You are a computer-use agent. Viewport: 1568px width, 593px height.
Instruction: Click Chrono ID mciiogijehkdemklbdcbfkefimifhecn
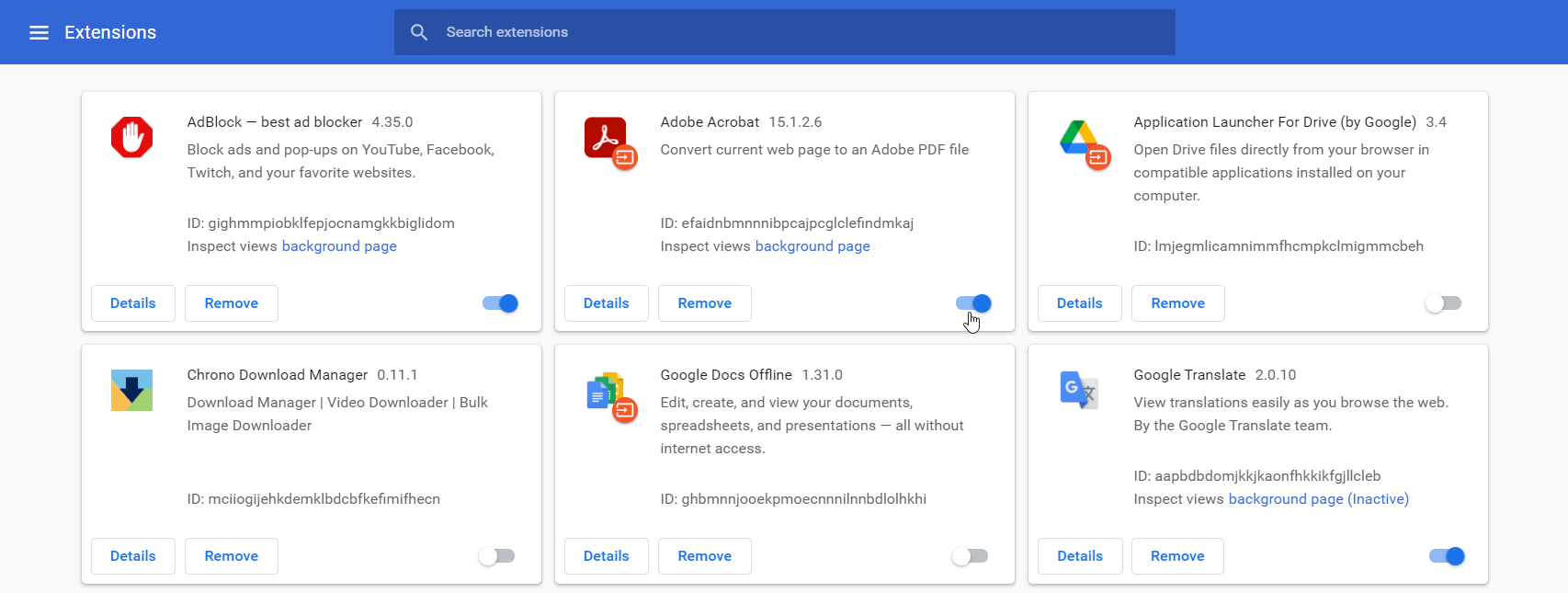pos(313,499)
